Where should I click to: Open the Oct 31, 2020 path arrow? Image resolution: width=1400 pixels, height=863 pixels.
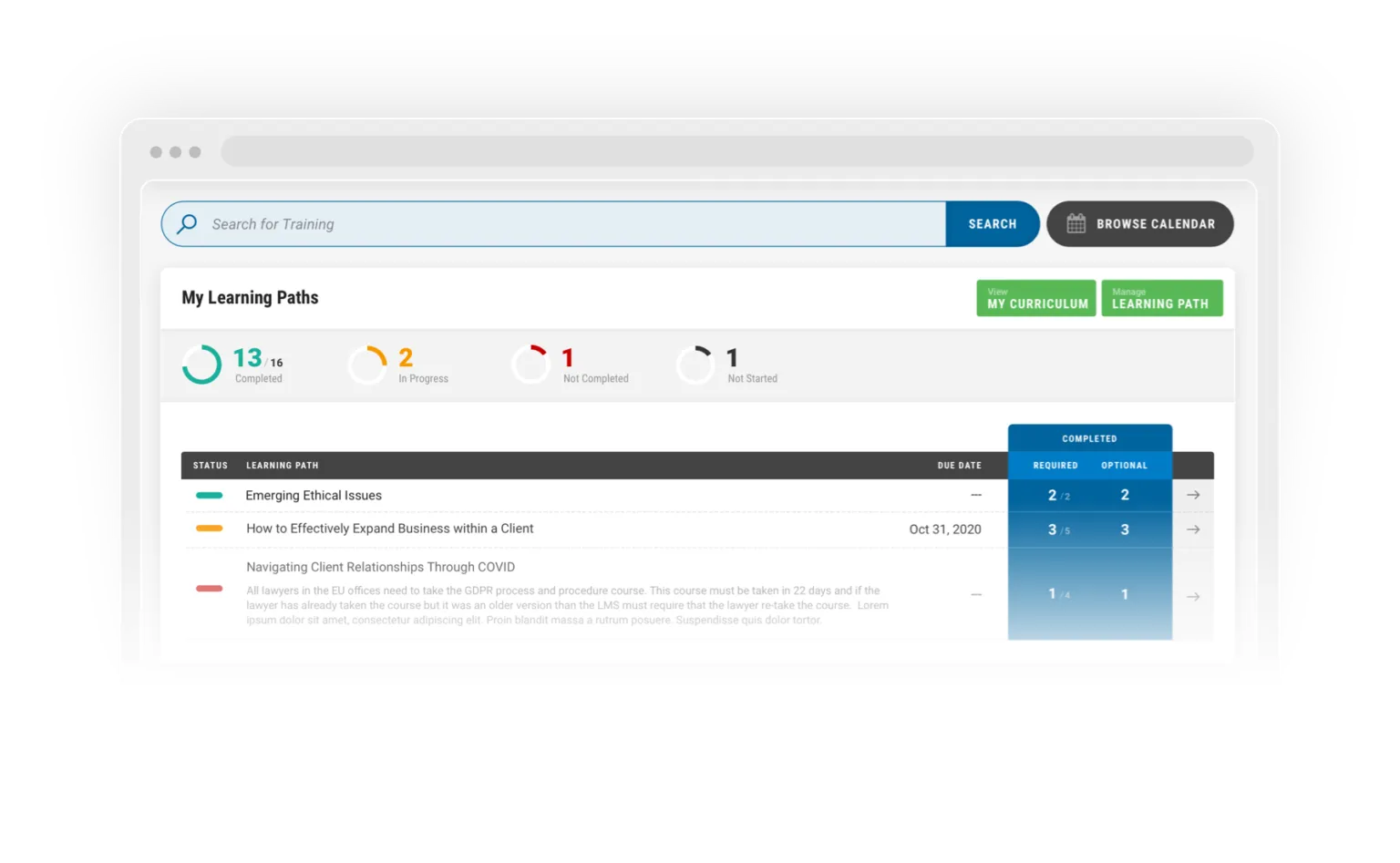(1193, 529)
